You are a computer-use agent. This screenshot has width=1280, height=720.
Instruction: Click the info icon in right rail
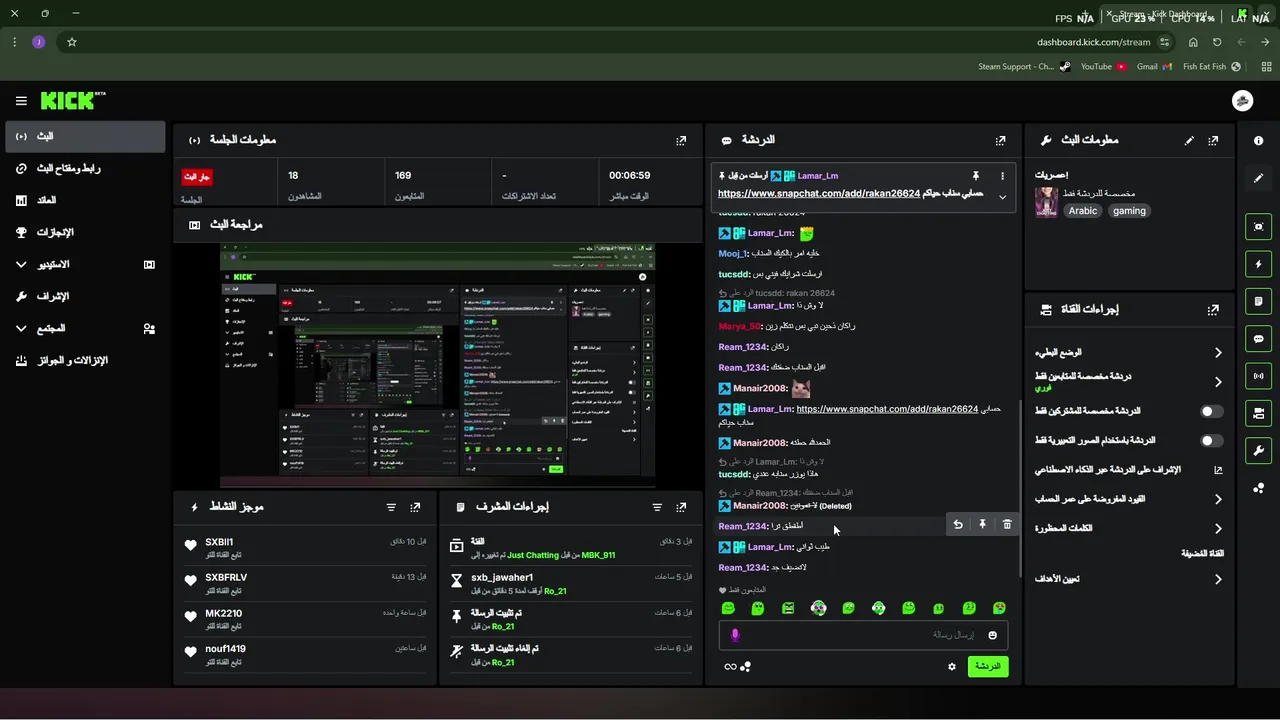tap(1258, 141)
